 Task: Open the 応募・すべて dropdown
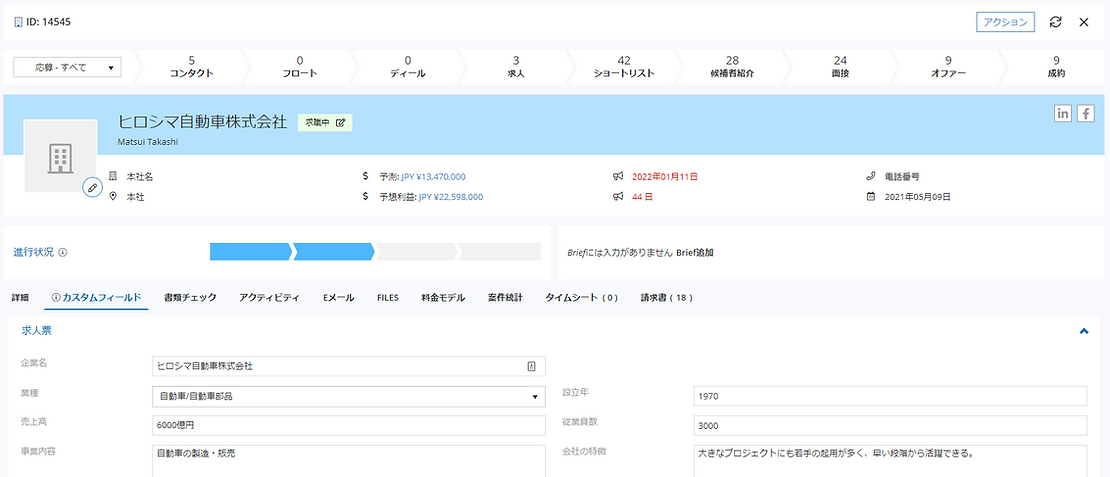[x=66, y=68]
